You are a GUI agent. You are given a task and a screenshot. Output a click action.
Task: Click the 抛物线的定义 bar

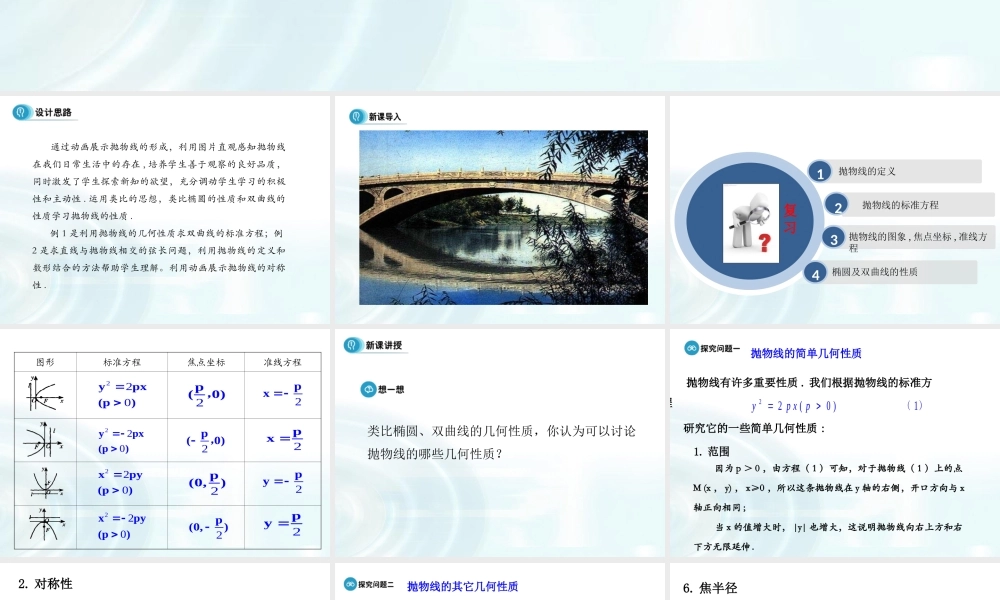tap(906, 171)
